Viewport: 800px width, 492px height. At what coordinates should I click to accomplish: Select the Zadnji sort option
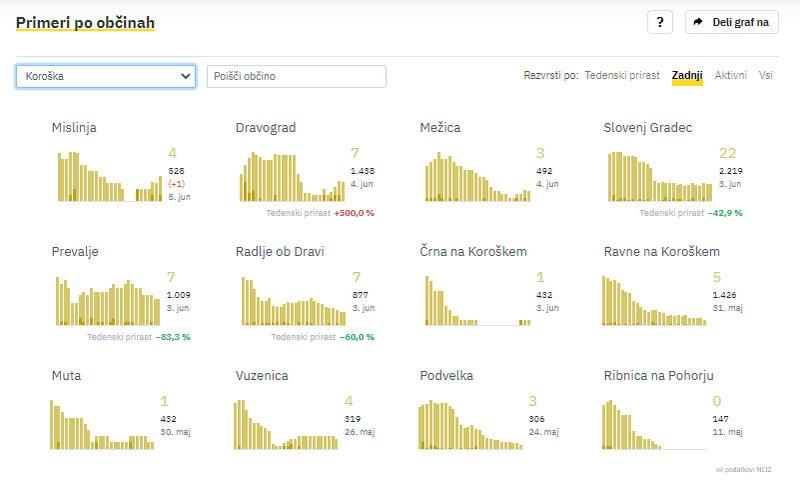point(687,76)
